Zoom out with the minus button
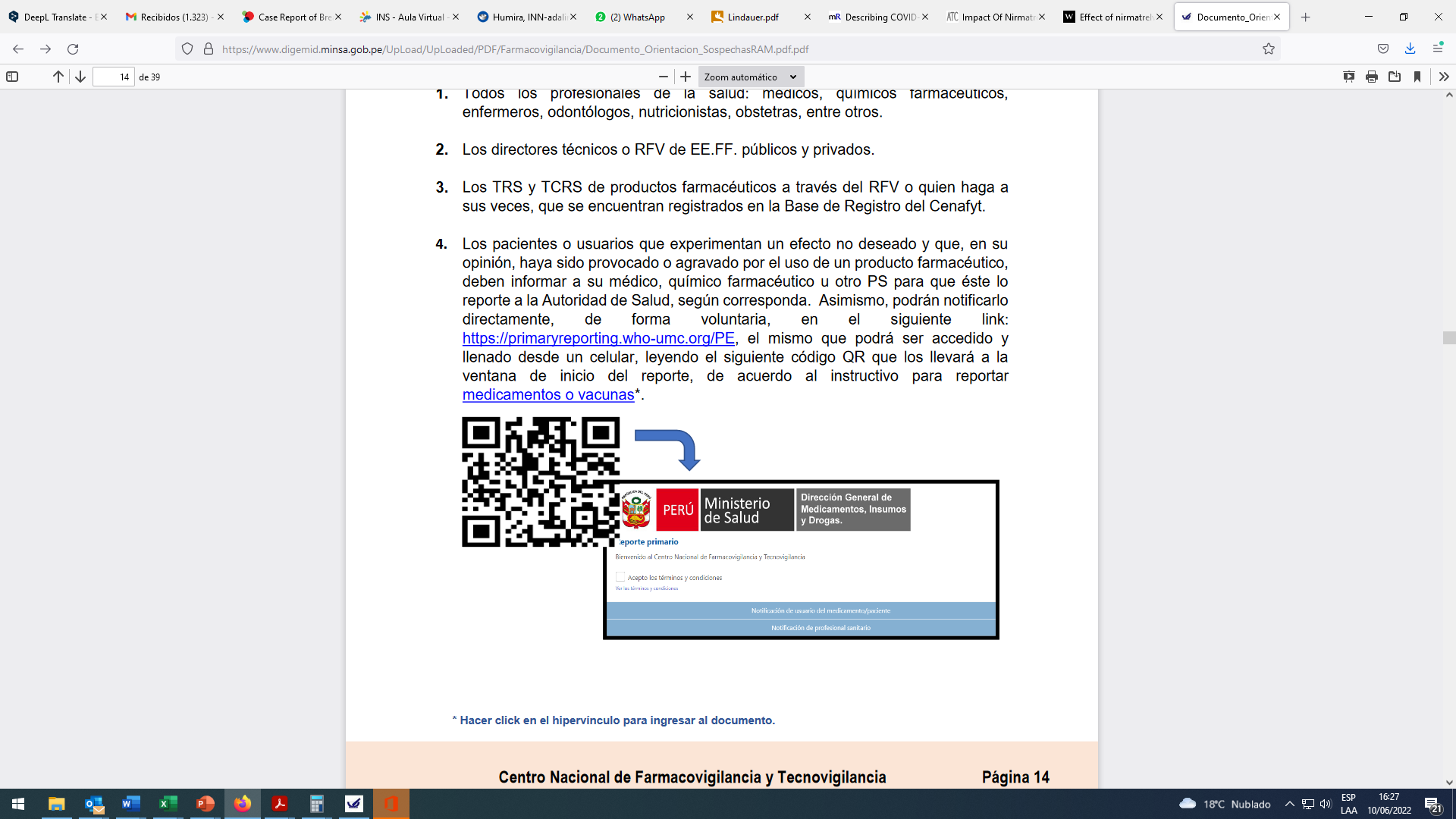This screenshot has height=819, width=1456. point(664,77)
